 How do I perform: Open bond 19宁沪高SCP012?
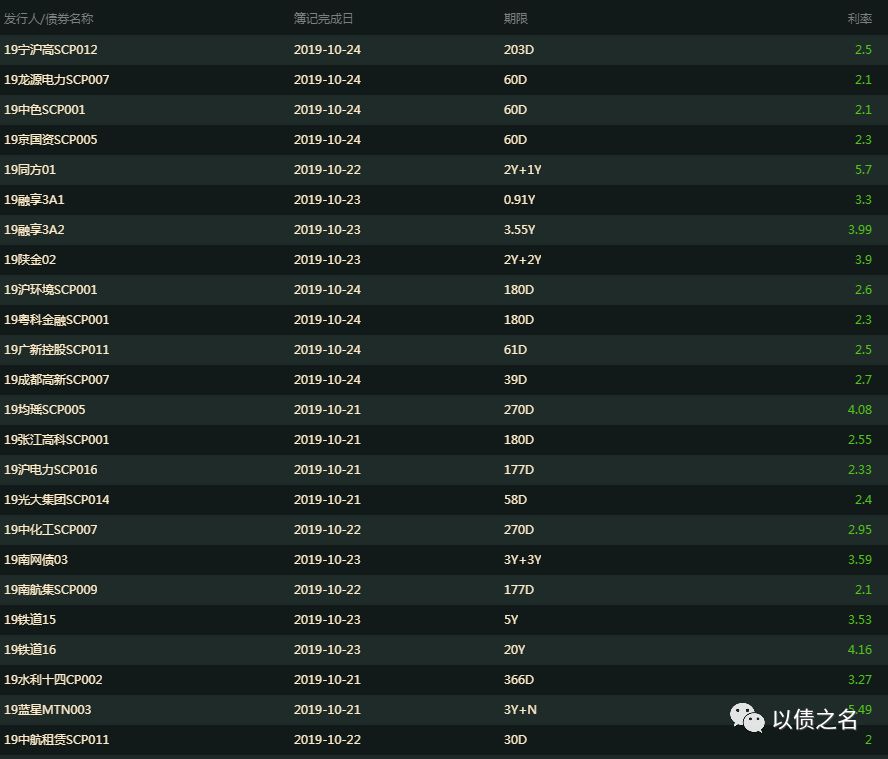click(50, 50)
